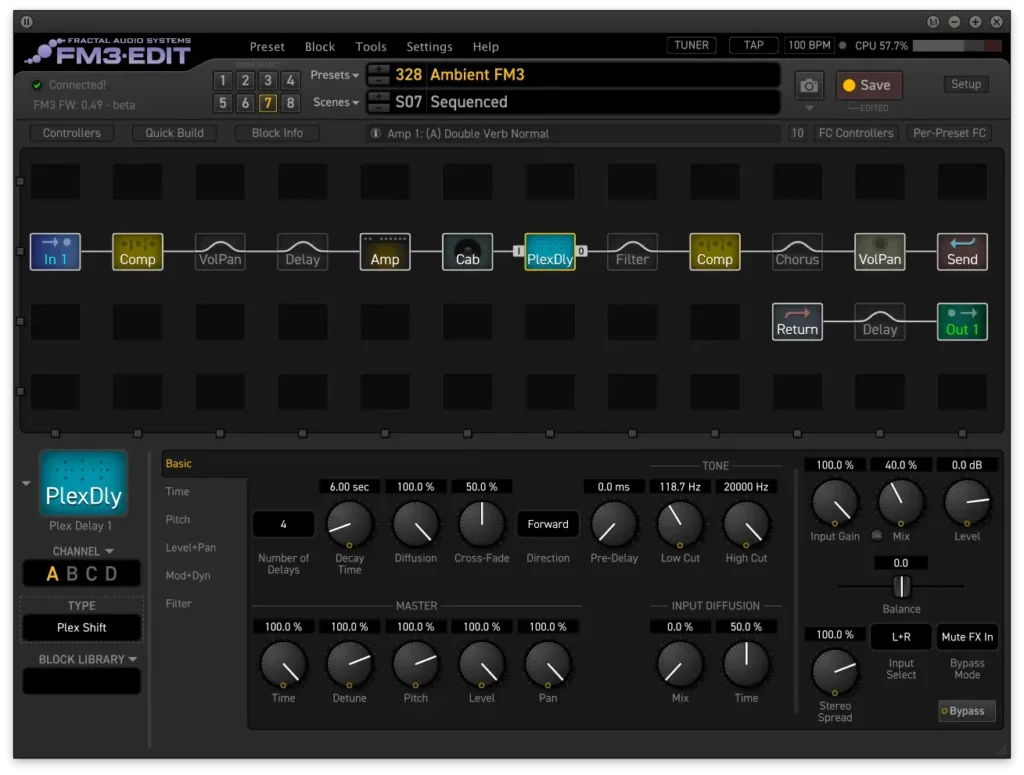This screenshot has width=1024, height=775.
Task: Select the Out 1 output block
Action: click(962, 322)
